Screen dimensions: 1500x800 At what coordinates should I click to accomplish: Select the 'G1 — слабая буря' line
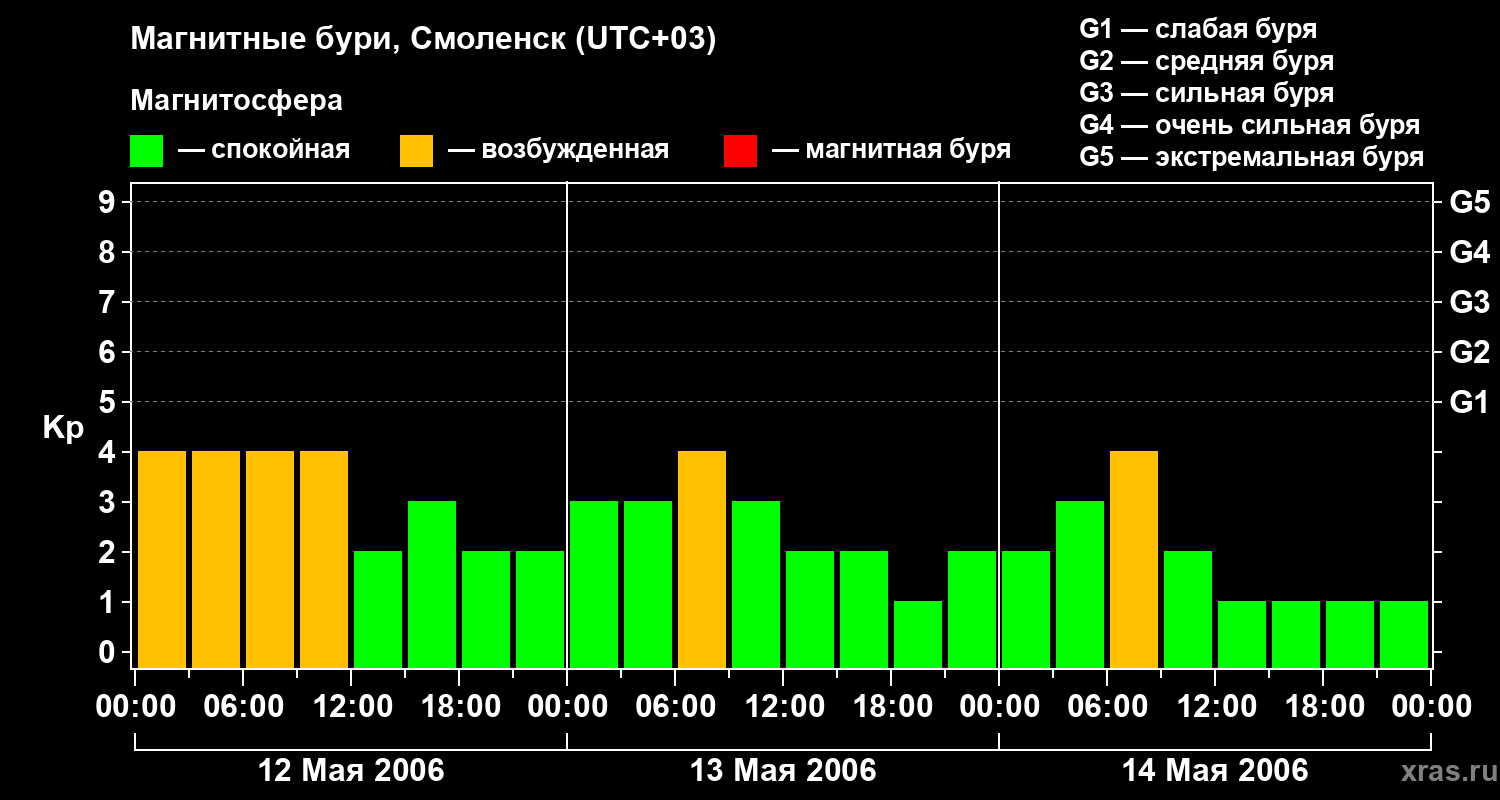coord(1198,29)
